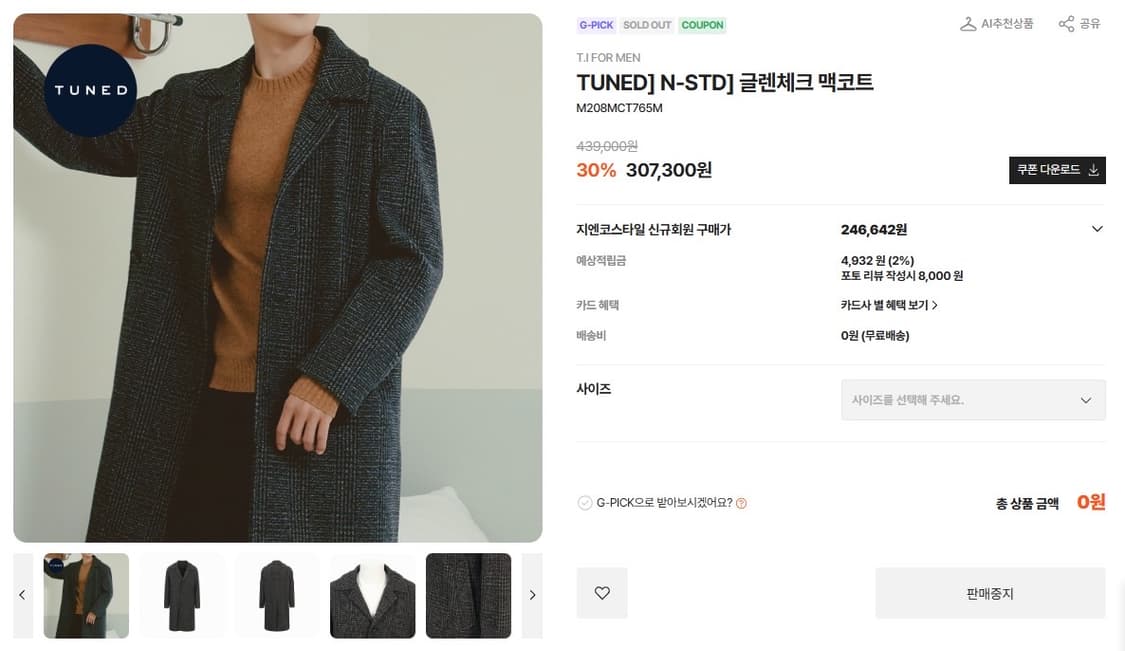Select the coat detail fabric thumbnail

coord(467,594)
